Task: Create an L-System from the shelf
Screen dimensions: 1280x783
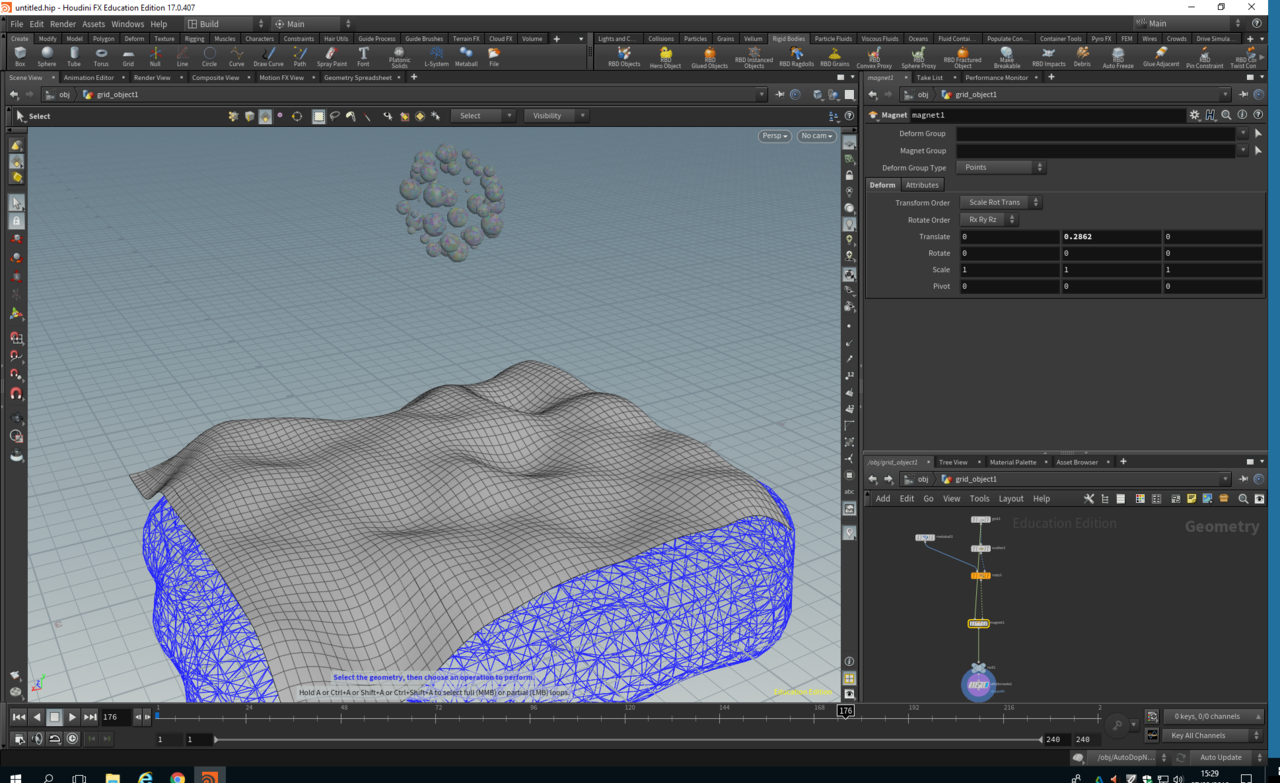Action: pos(436,56)
